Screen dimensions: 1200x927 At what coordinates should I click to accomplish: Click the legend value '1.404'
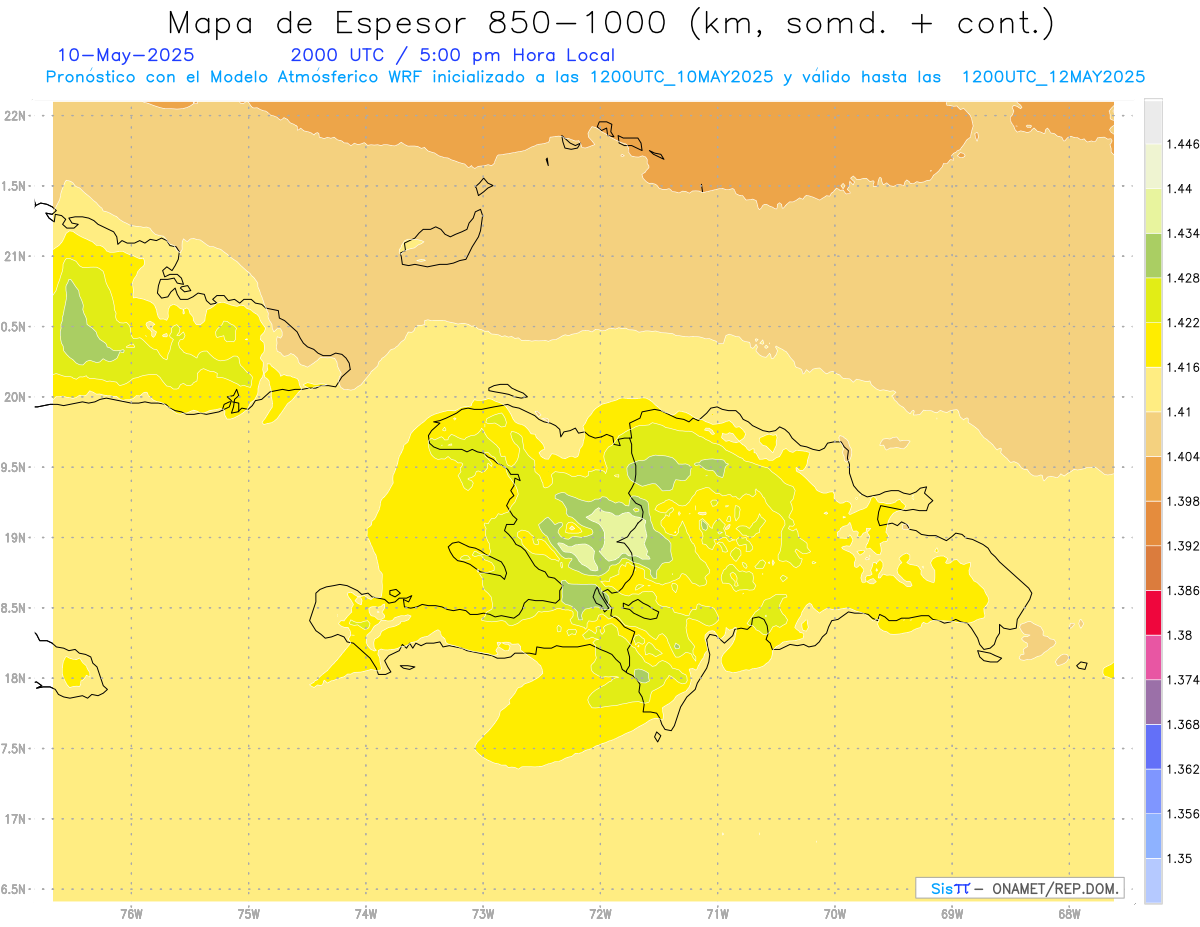[1183, 456]
